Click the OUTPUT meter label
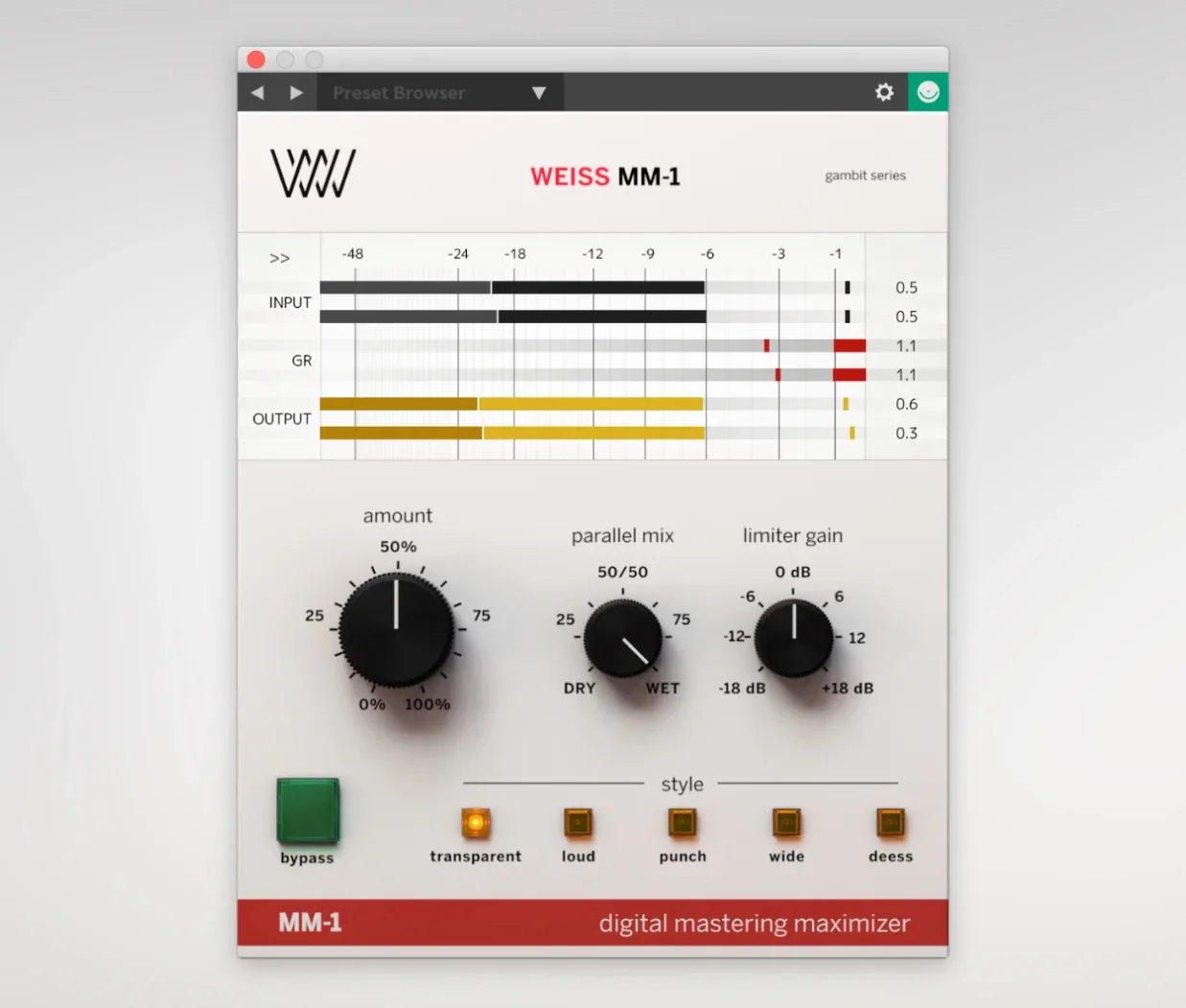The image size is (1186, 1008). point(281,419)
